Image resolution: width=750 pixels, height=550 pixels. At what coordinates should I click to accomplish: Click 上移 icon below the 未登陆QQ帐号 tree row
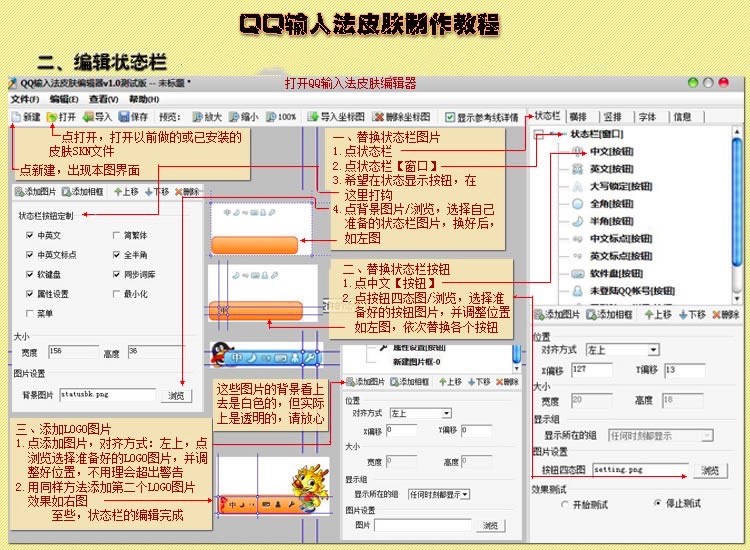click(x=649, y=315)
